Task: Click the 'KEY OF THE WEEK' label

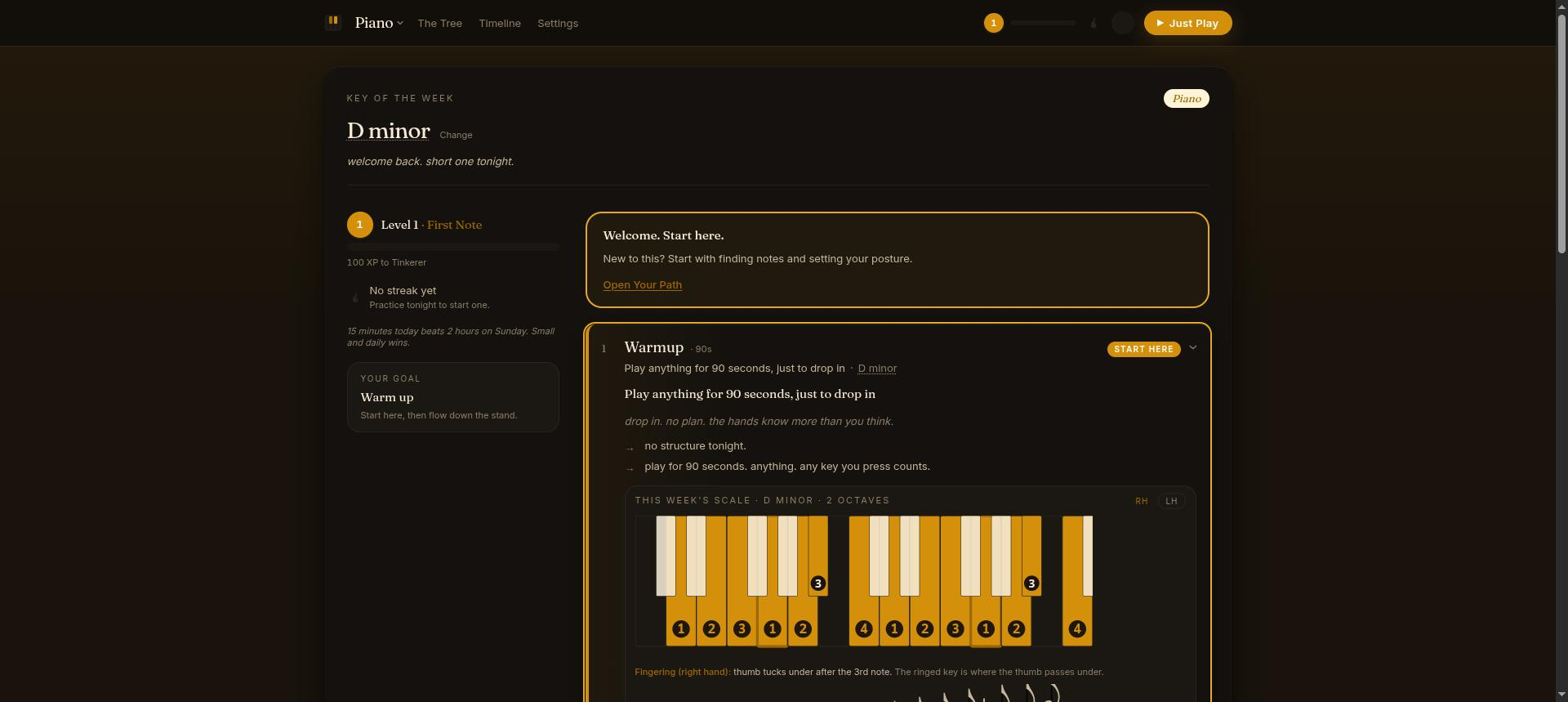Action: click(400, 98)
